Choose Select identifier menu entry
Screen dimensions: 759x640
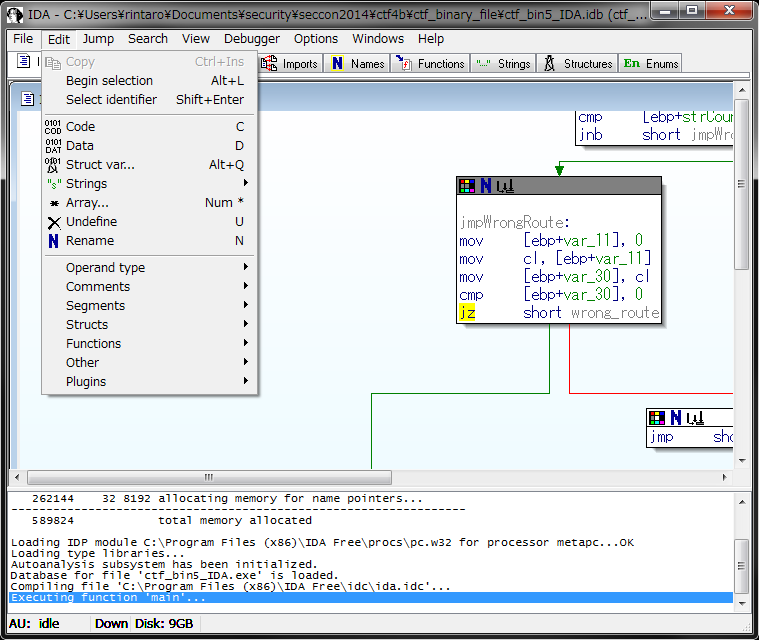point(150,99)
